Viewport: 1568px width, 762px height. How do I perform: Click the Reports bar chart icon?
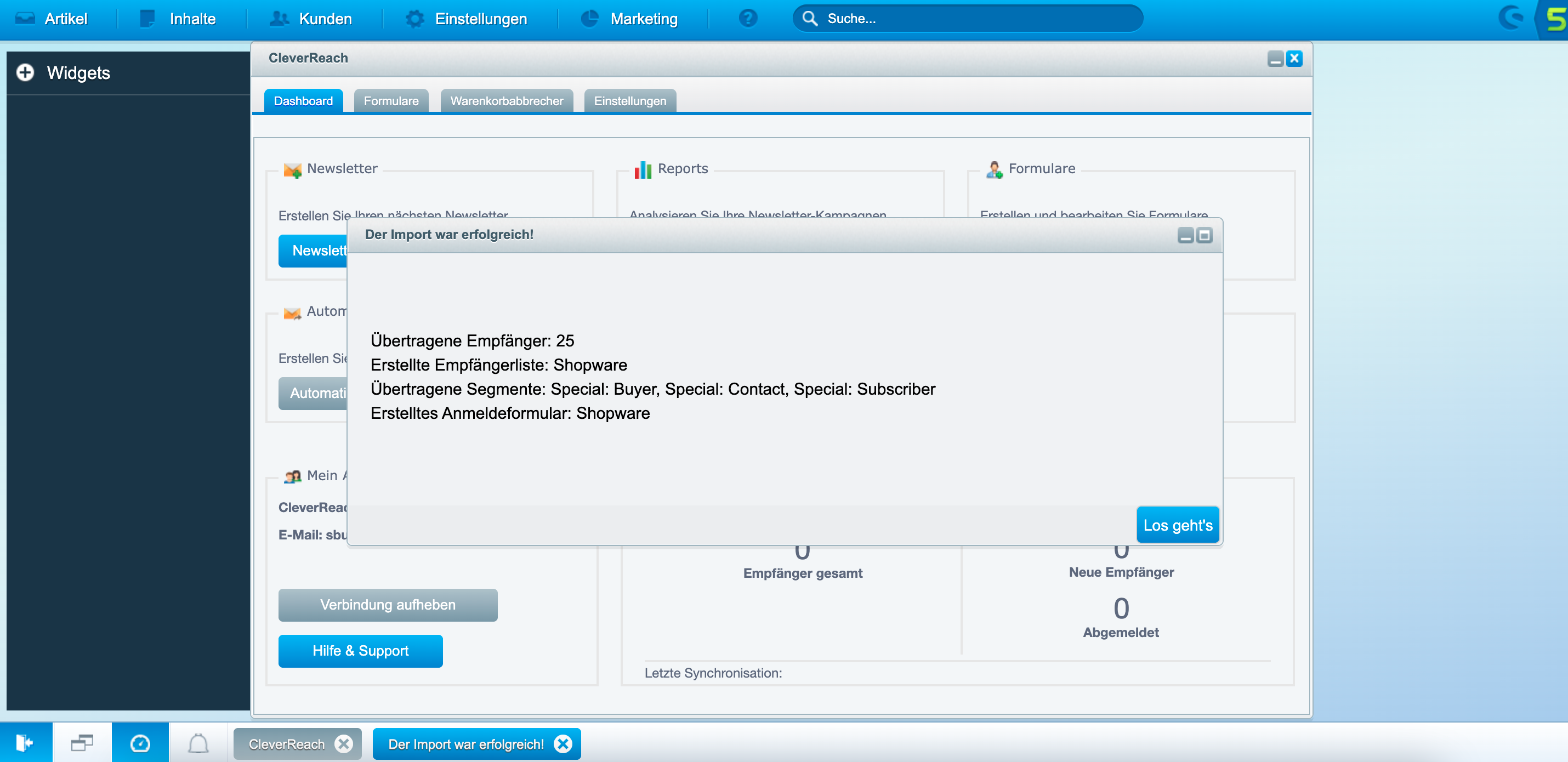point(643,170)
